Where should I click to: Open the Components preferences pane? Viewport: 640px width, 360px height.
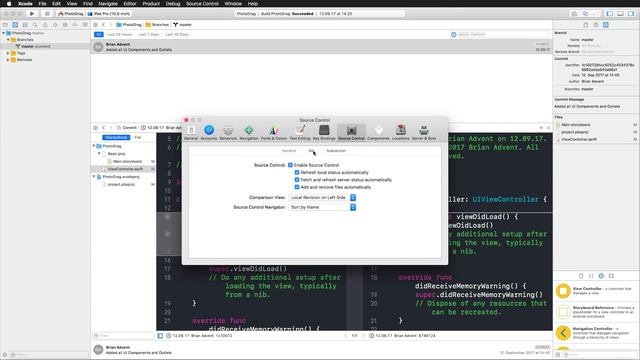[x=378, y=133]
